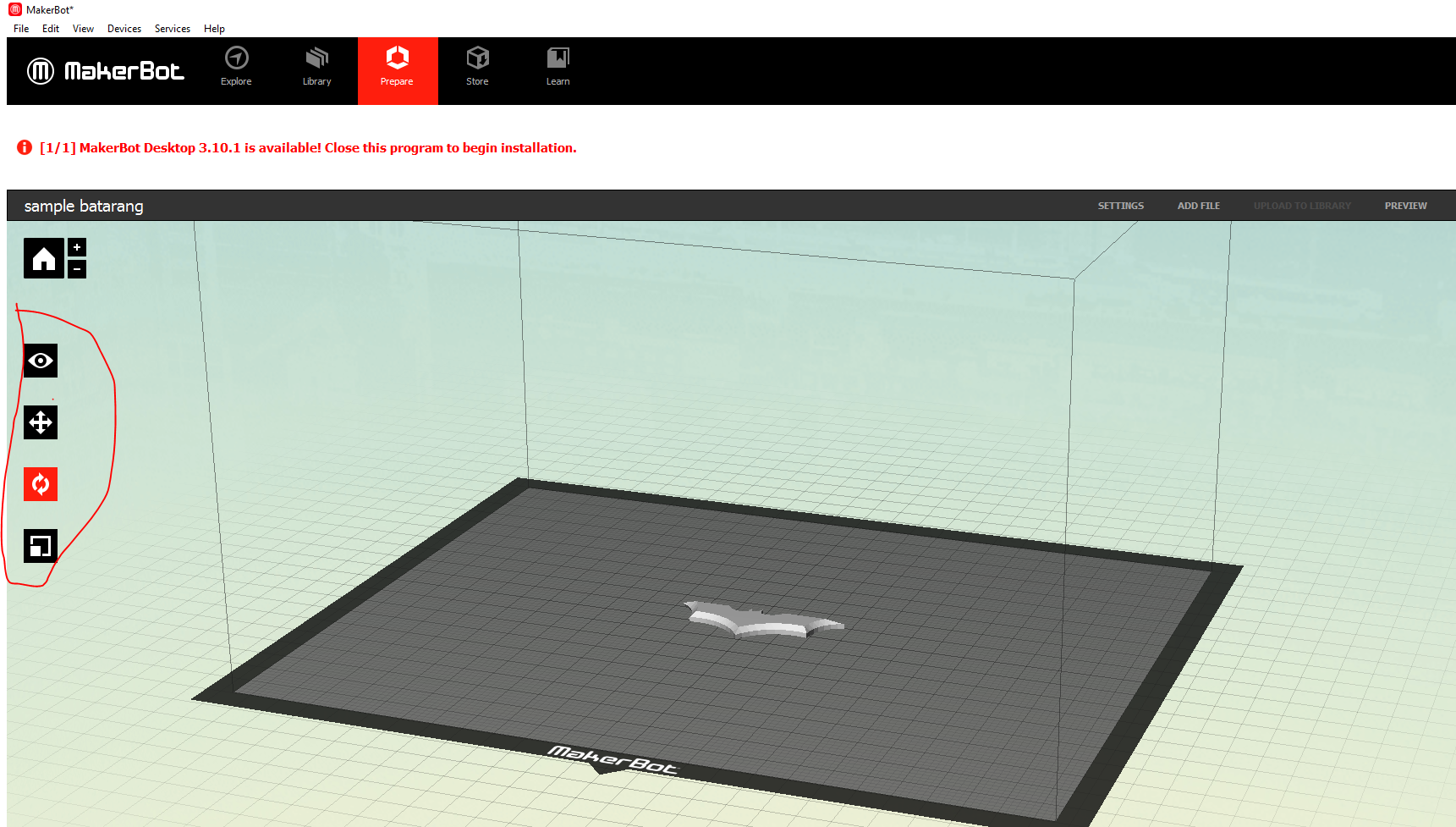Open the Help menu
Image resolution: width=1456 pixels, height=827 pixels.
[x=214, y=29]
